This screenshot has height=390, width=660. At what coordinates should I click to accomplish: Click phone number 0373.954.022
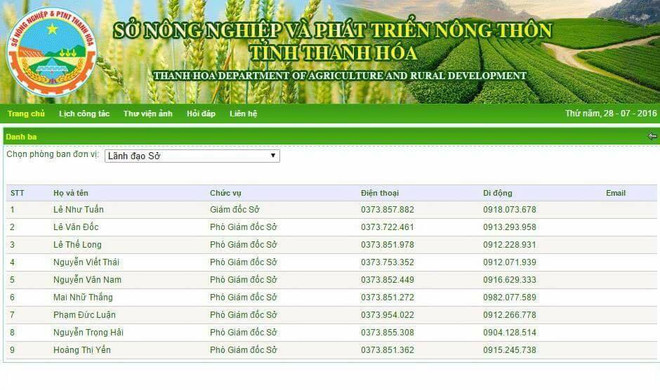tap(387, 315)
